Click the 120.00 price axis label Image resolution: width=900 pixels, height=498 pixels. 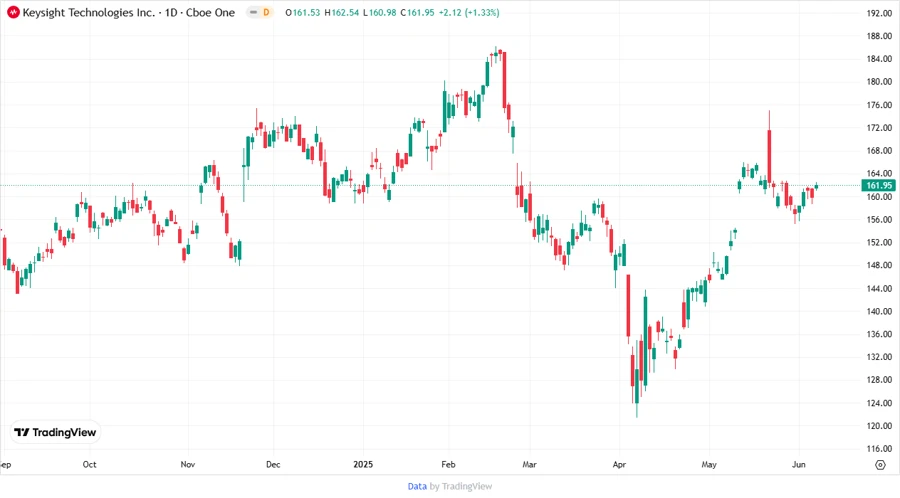pyautogui.click(x=879, y=426)
